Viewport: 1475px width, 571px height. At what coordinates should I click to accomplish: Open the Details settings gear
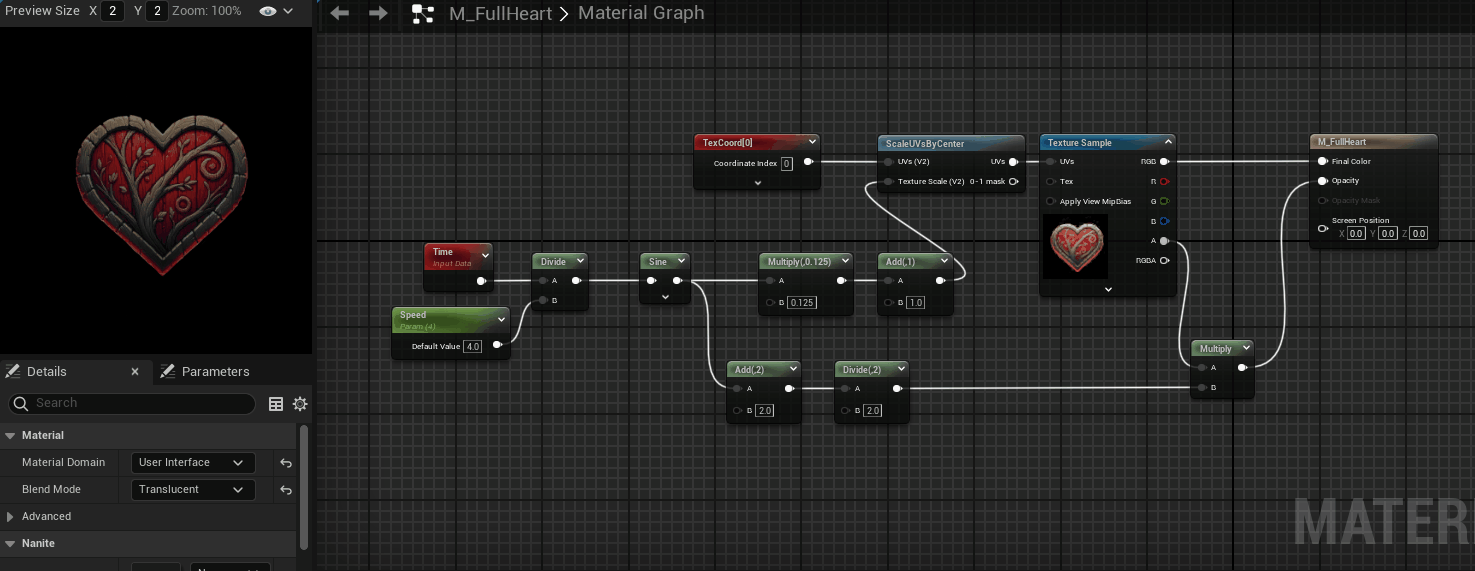(x=300, y=404)
